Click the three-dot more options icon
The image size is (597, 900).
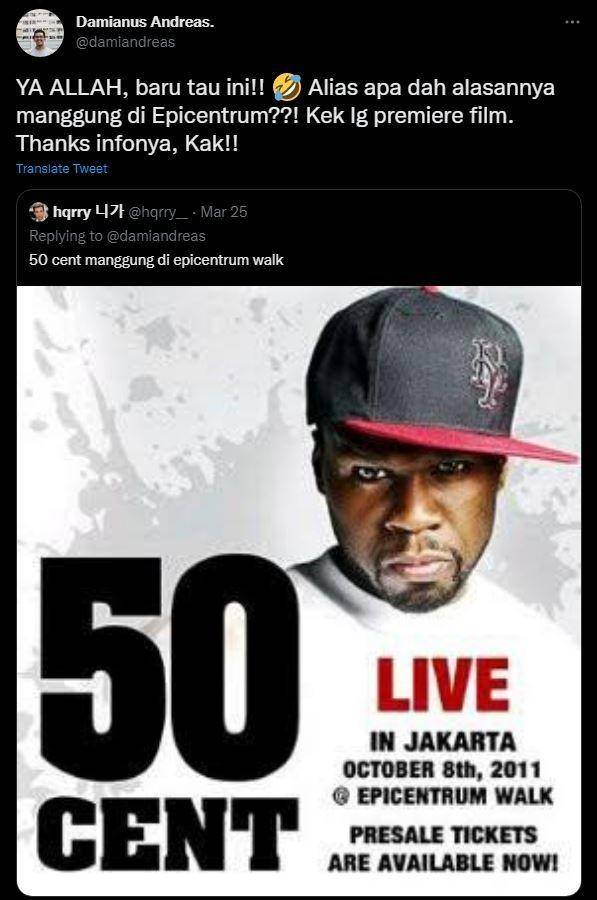(572, 22)
